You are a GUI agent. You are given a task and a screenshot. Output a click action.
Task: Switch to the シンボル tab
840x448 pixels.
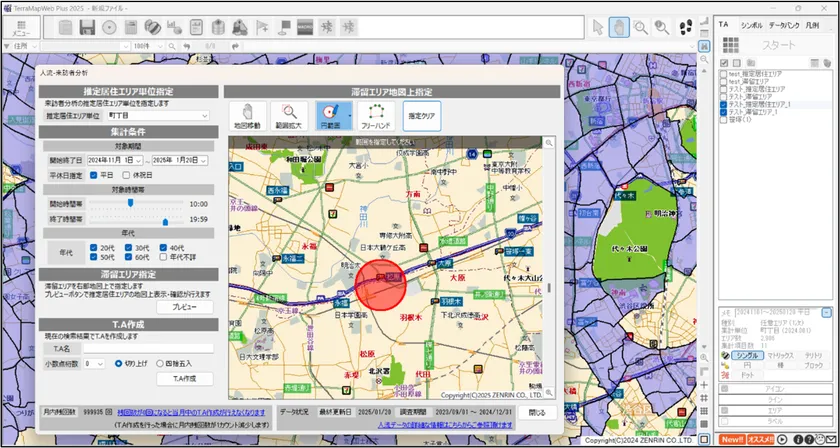coord(751,24)
